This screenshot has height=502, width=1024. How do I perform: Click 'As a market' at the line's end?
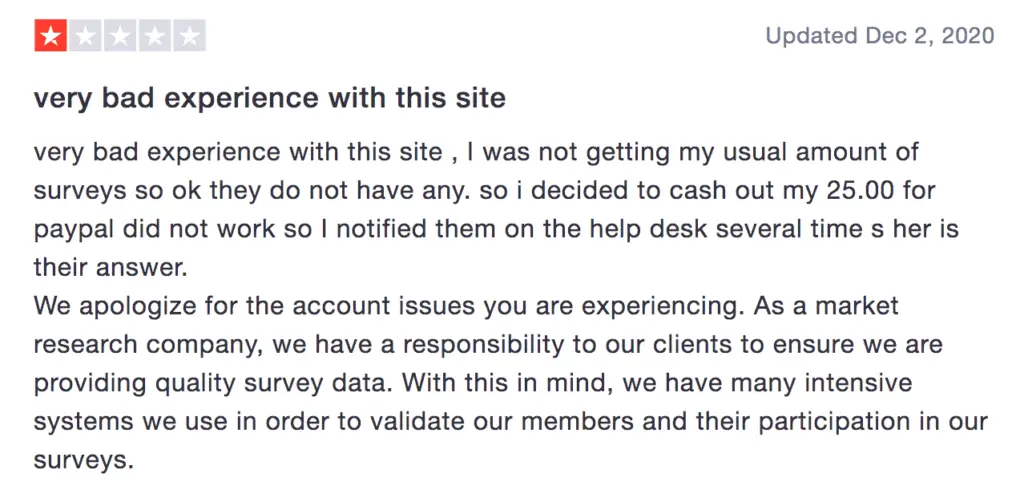coord(825,306)
